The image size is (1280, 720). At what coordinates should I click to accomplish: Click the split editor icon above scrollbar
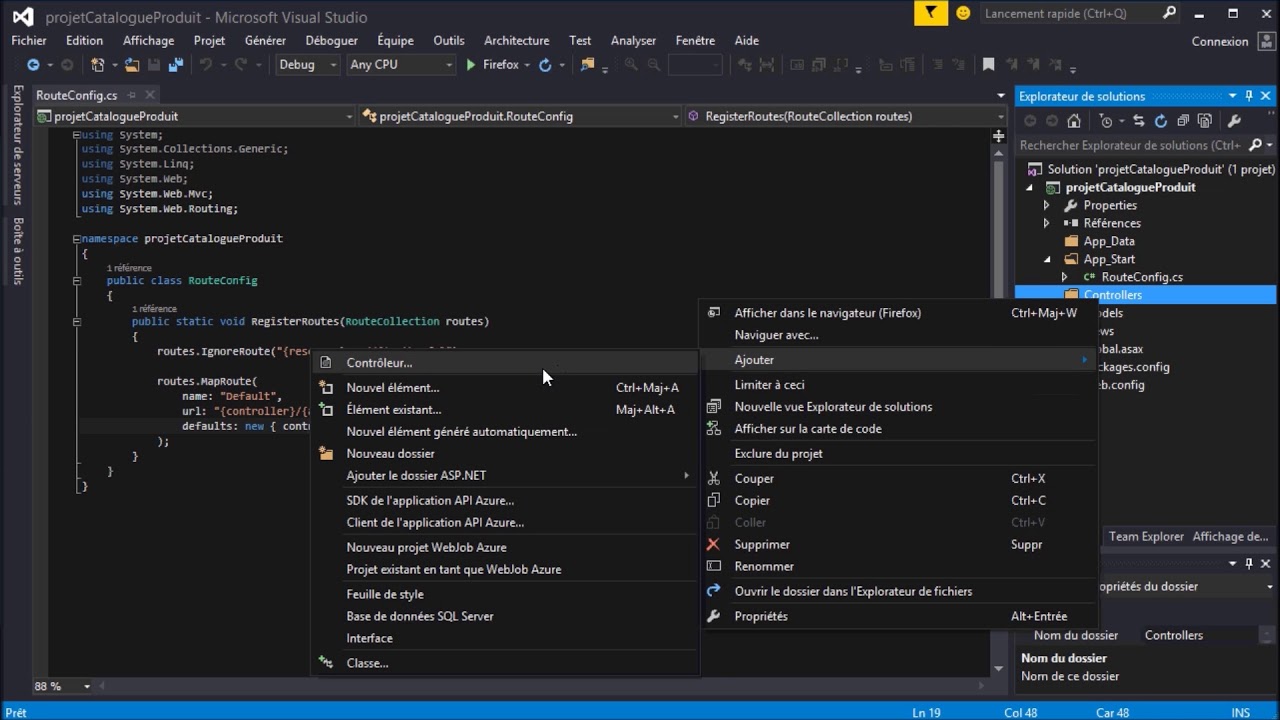point(999,136)
